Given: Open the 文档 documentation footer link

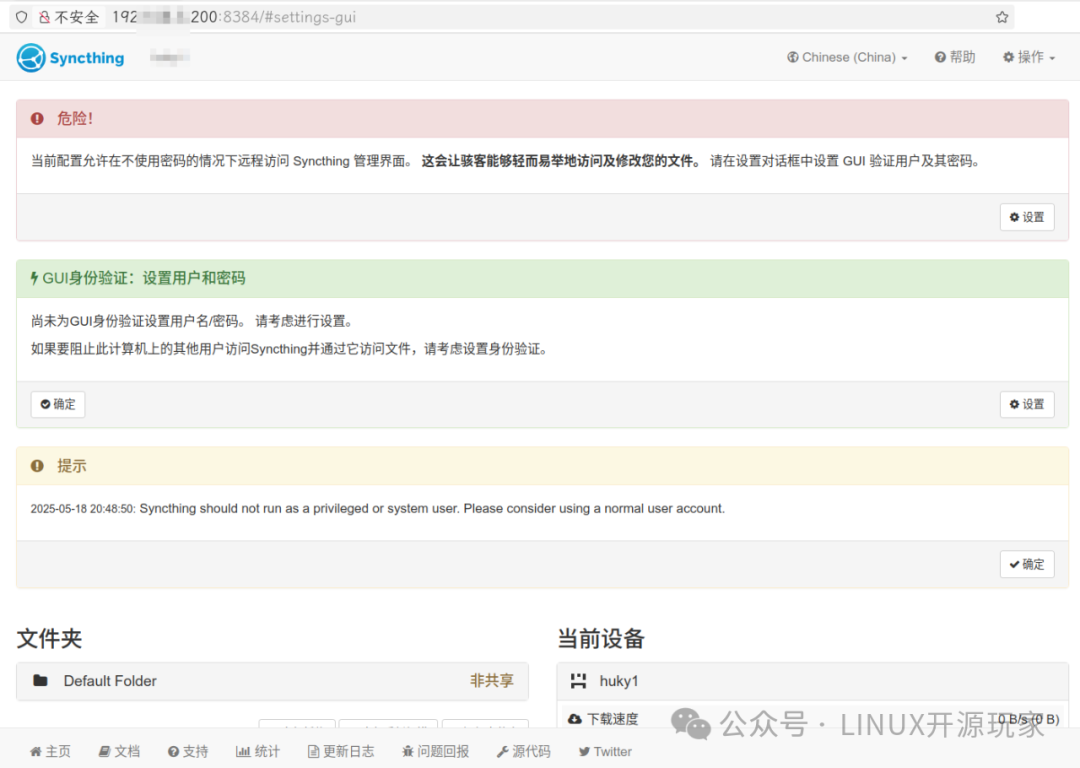Looking at the screenshot, I should 119,751.
